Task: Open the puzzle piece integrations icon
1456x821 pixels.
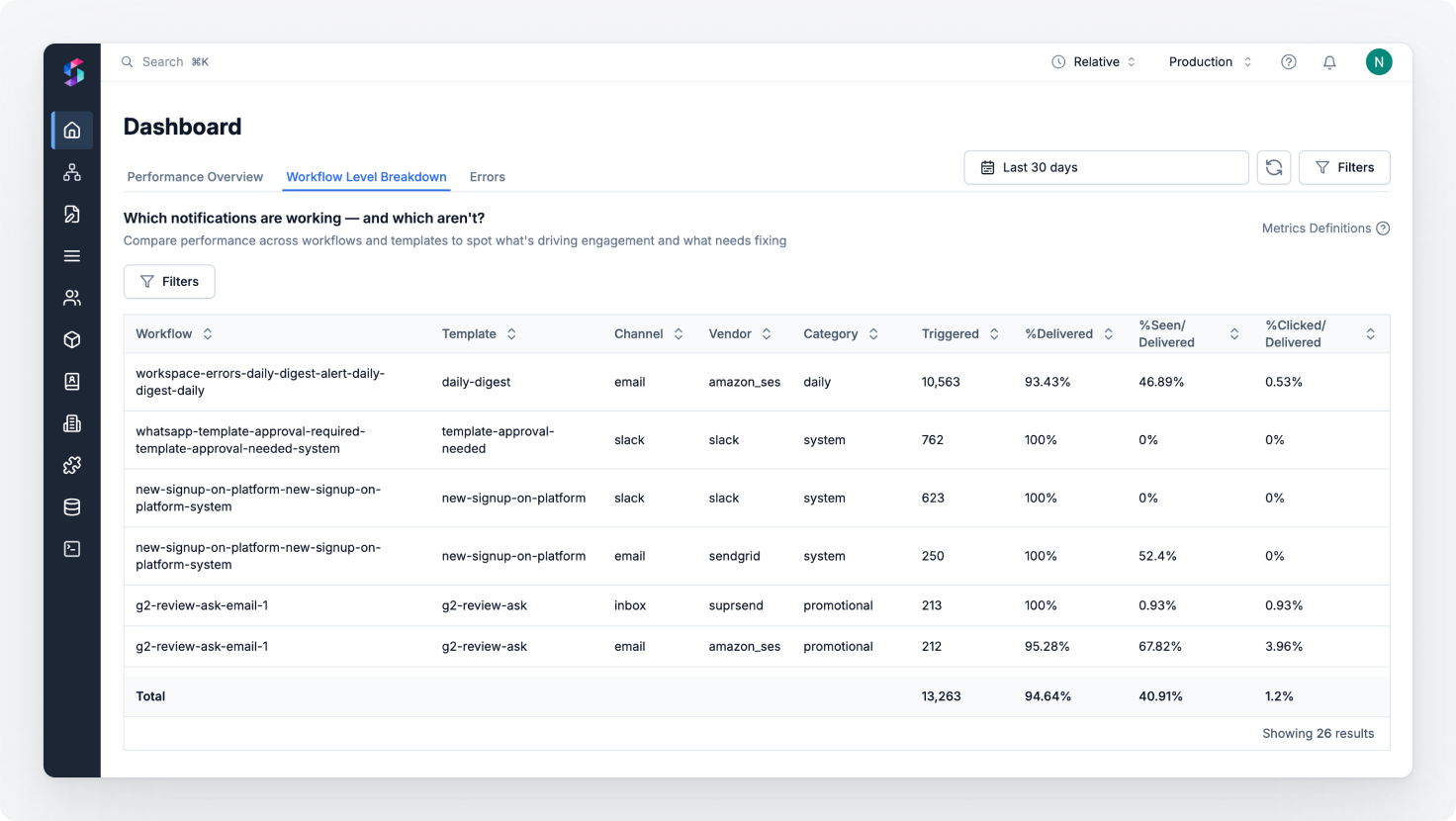Action: click(72, 465)
